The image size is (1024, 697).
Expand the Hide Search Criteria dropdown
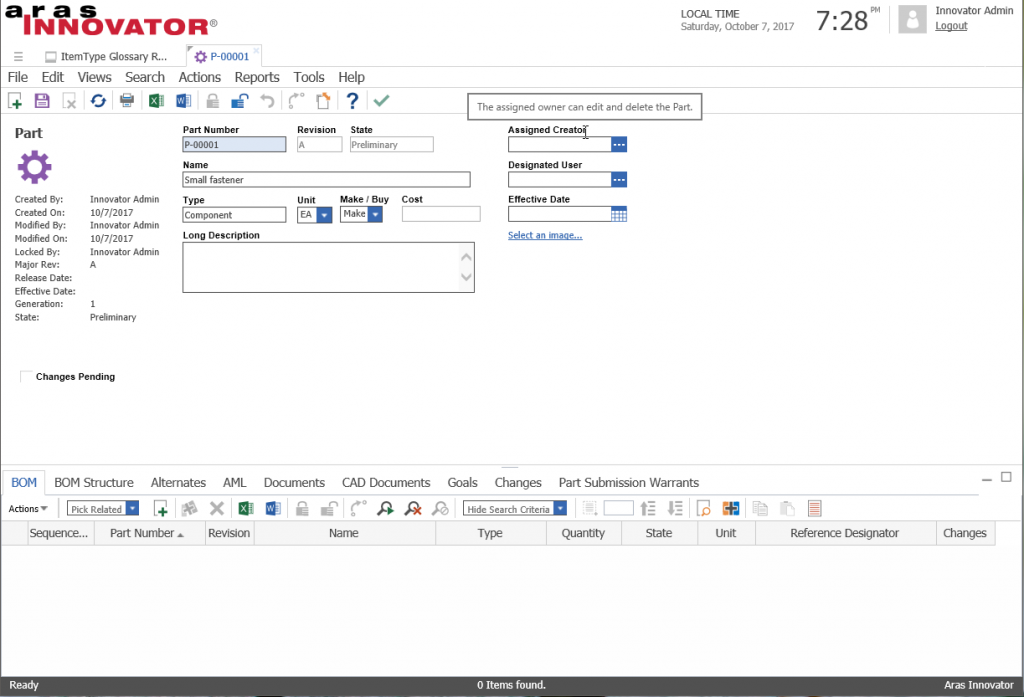pyautogui.click(x=560, y=508)
